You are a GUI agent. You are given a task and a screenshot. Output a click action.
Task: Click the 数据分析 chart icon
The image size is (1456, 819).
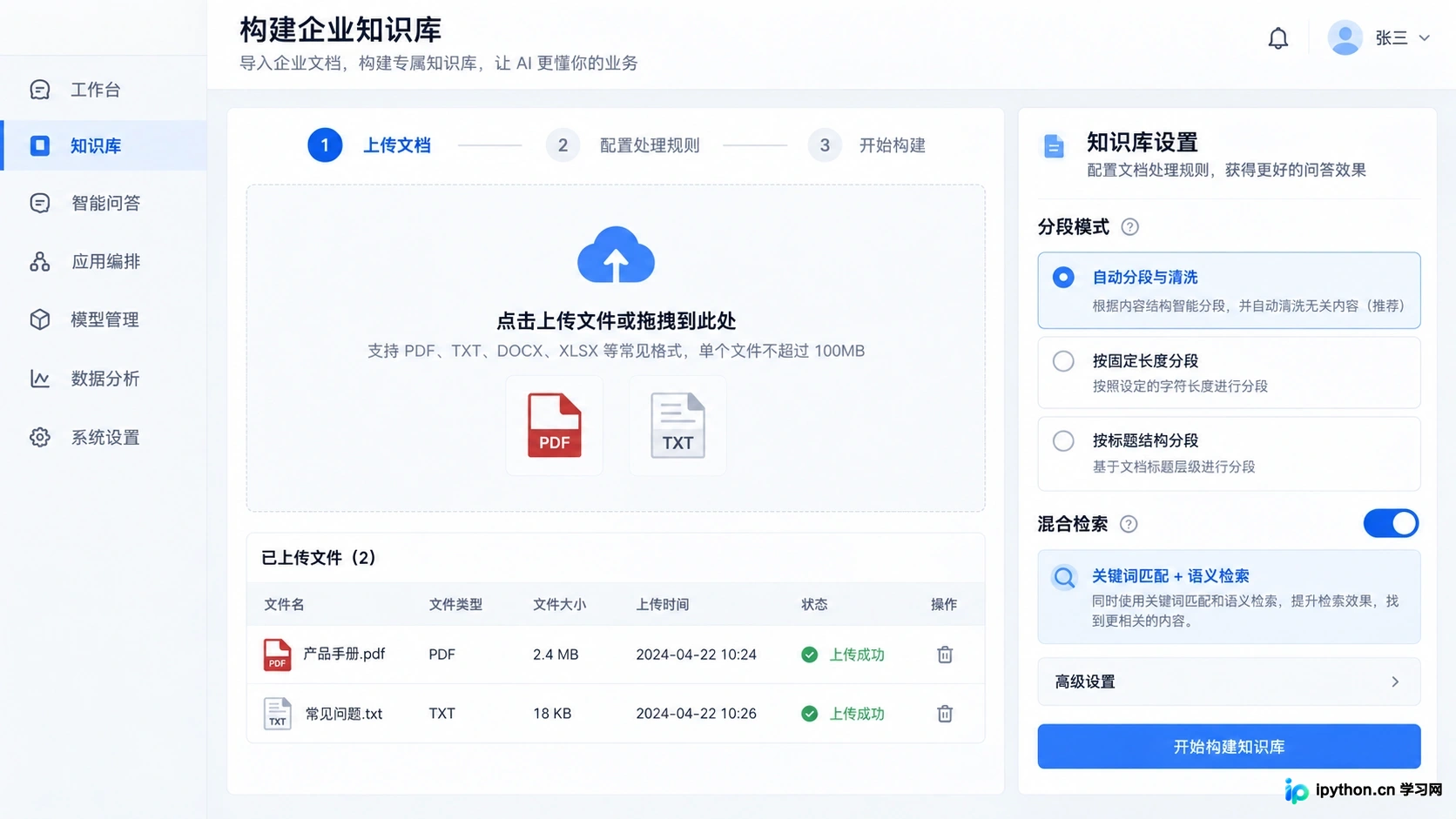pyautogui.click(x=40, y=379)
